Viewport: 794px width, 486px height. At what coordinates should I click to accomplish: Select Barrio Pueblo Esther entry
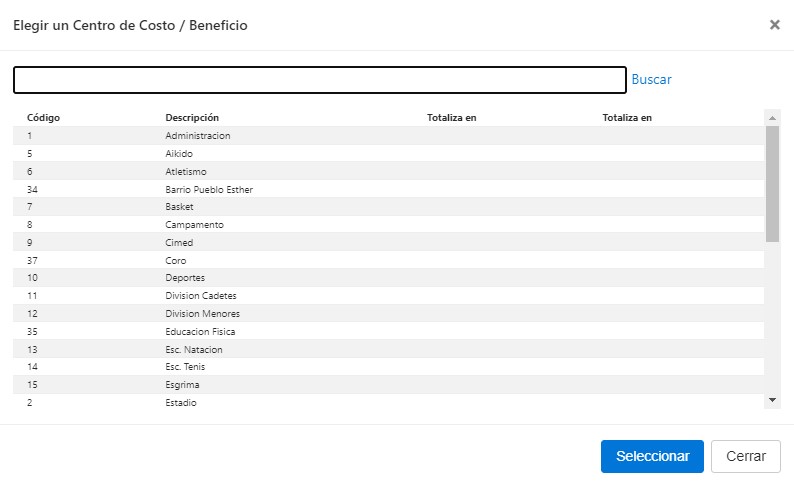coord(209,189)
